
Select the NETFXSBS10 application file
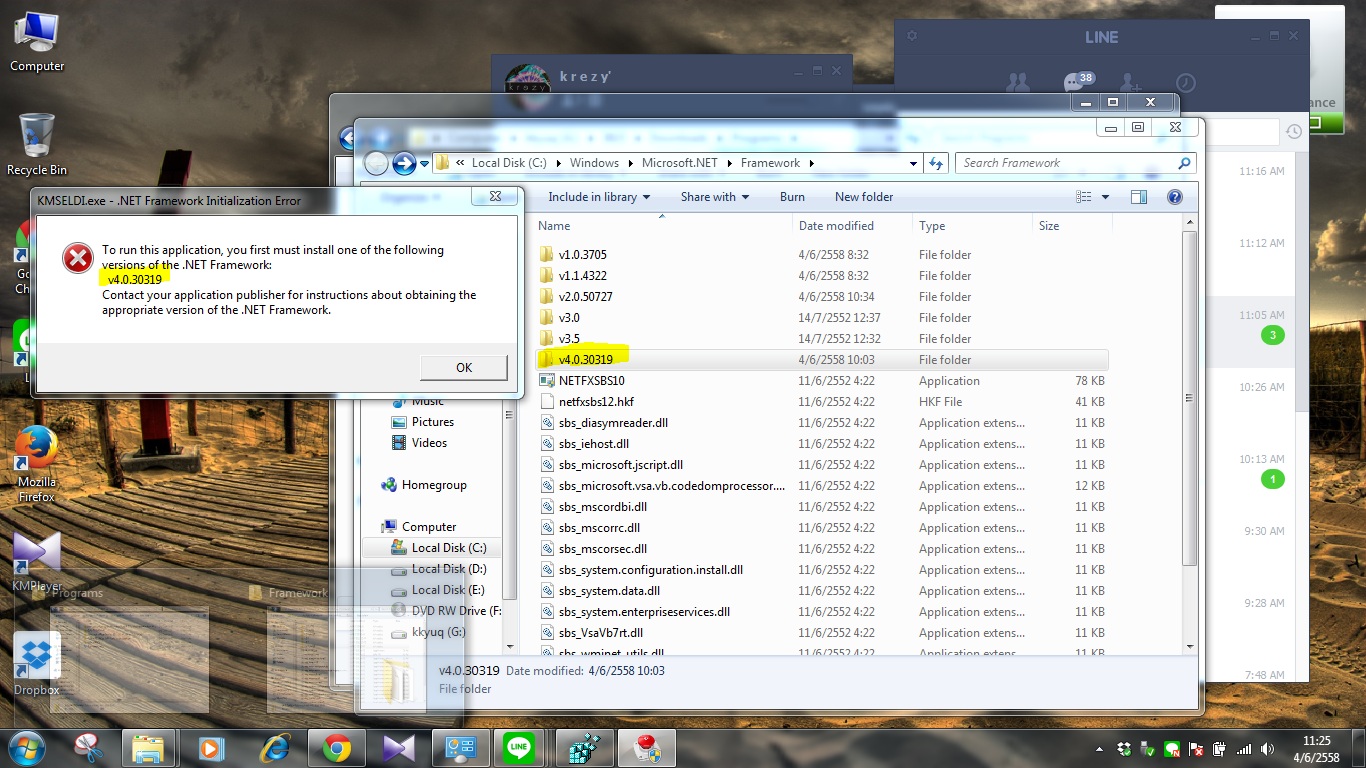[822, 381]
